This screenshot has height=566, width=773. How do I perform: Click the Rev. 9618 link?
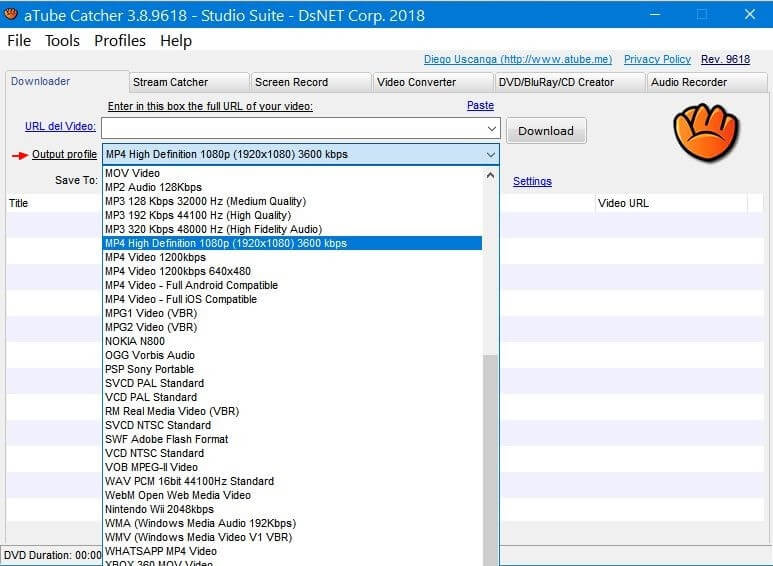[725, 59]
